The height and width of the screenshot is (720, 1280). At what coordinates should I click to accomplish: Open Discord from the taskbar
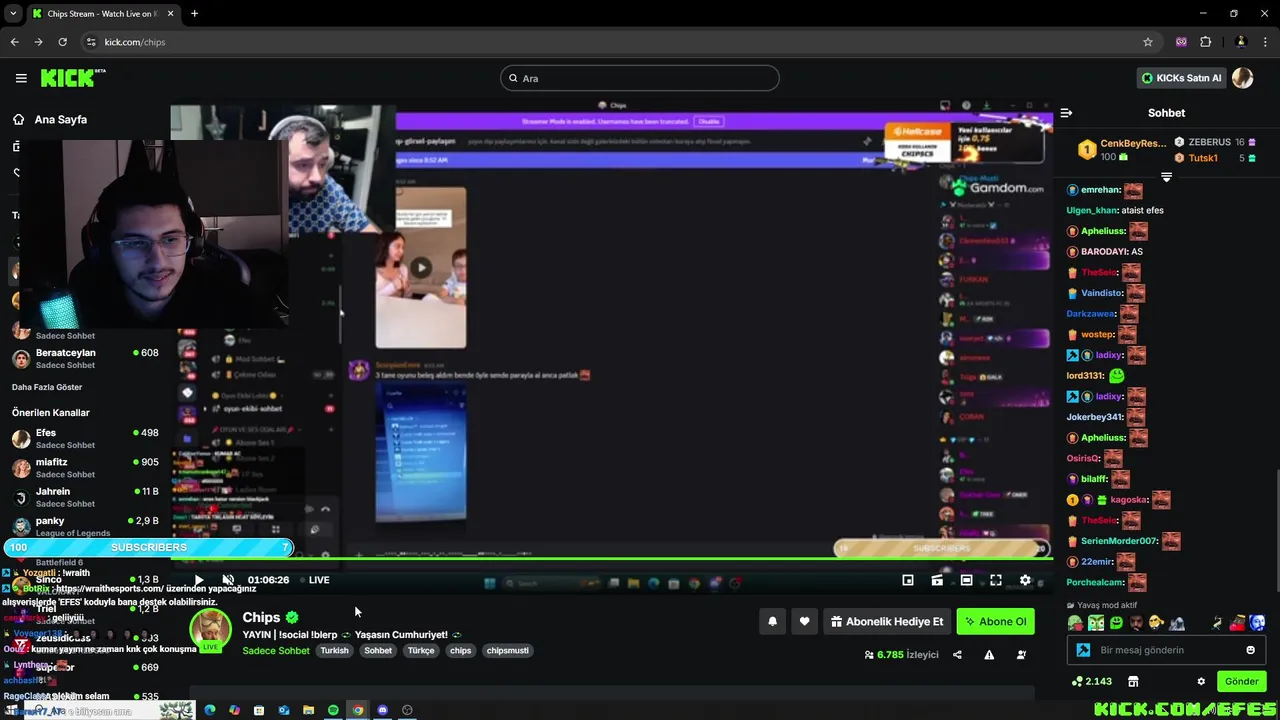(382, 710)
